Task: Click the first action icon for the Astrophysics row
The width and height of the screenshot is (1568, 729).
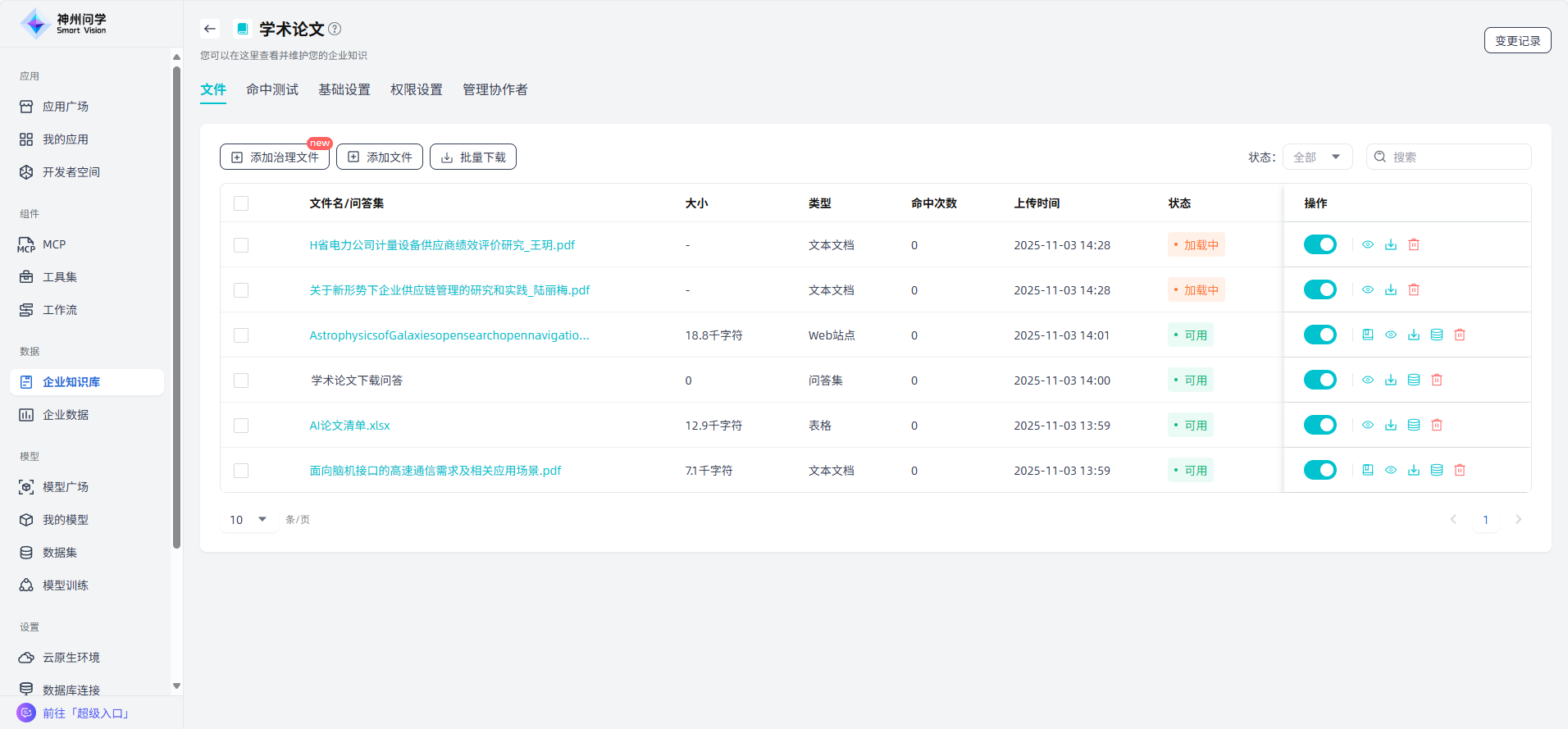Action: point(1368,335)
